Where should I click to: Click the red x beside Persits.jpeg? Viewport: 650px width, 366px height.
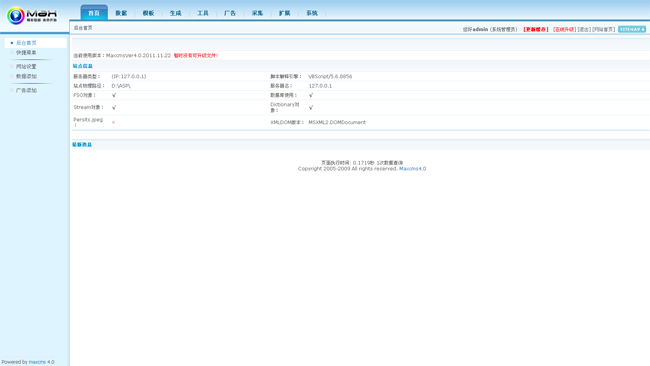[x=113, y=123]
